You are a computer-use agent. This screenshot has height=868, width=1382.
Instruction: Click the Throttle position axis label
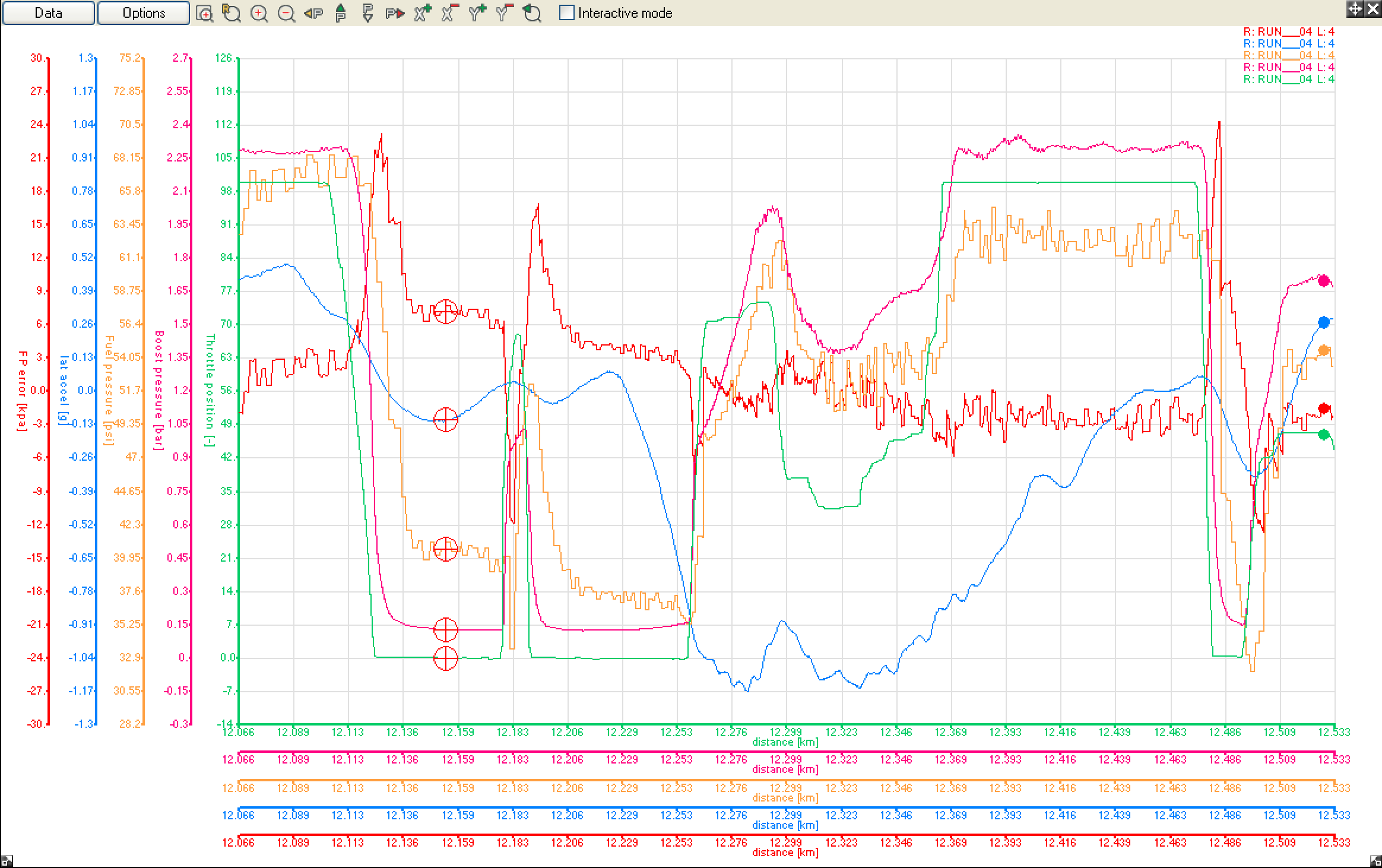click(210, 390)
